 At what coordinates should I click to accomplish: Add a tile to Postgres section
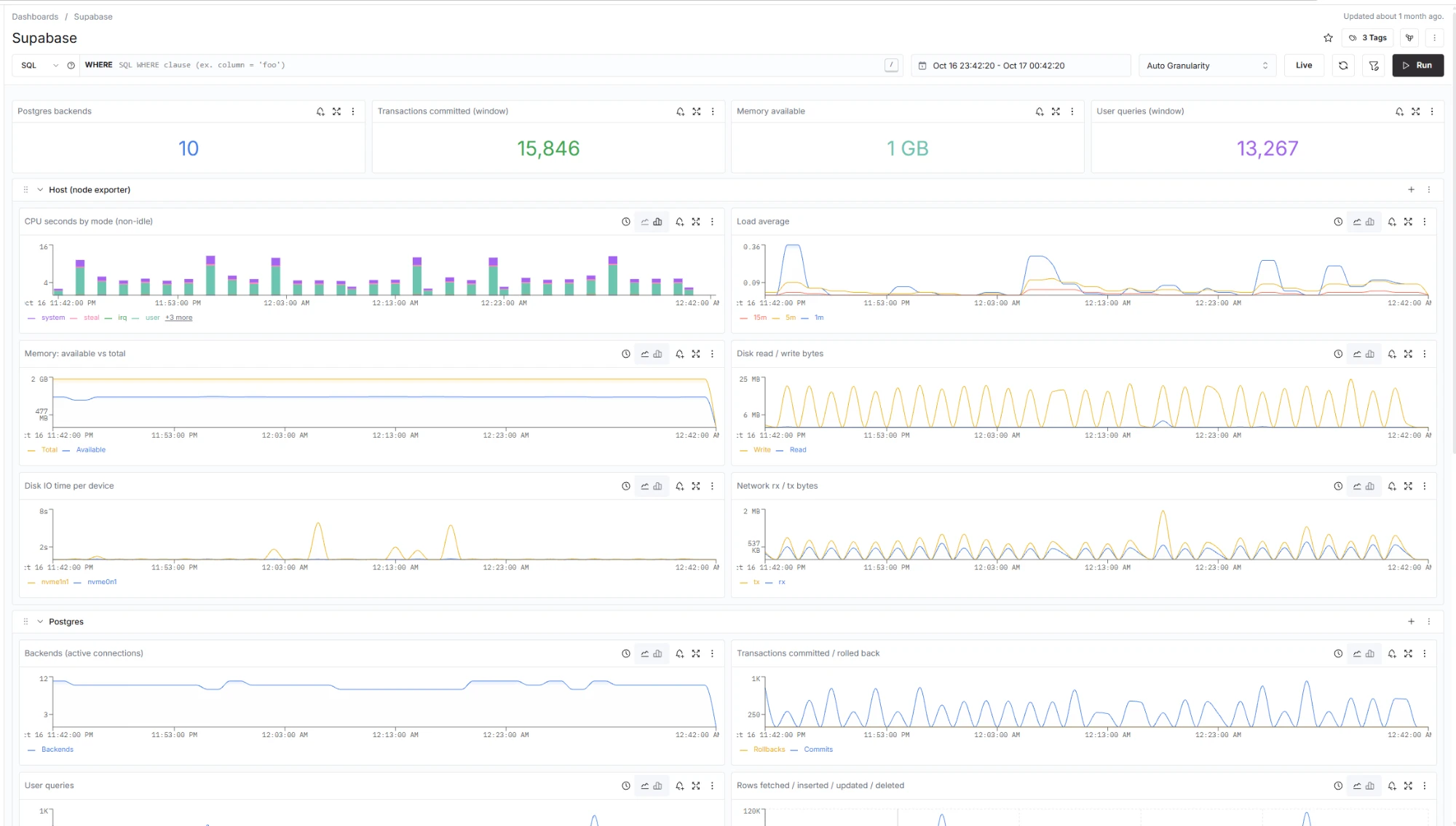[1411, 622]
